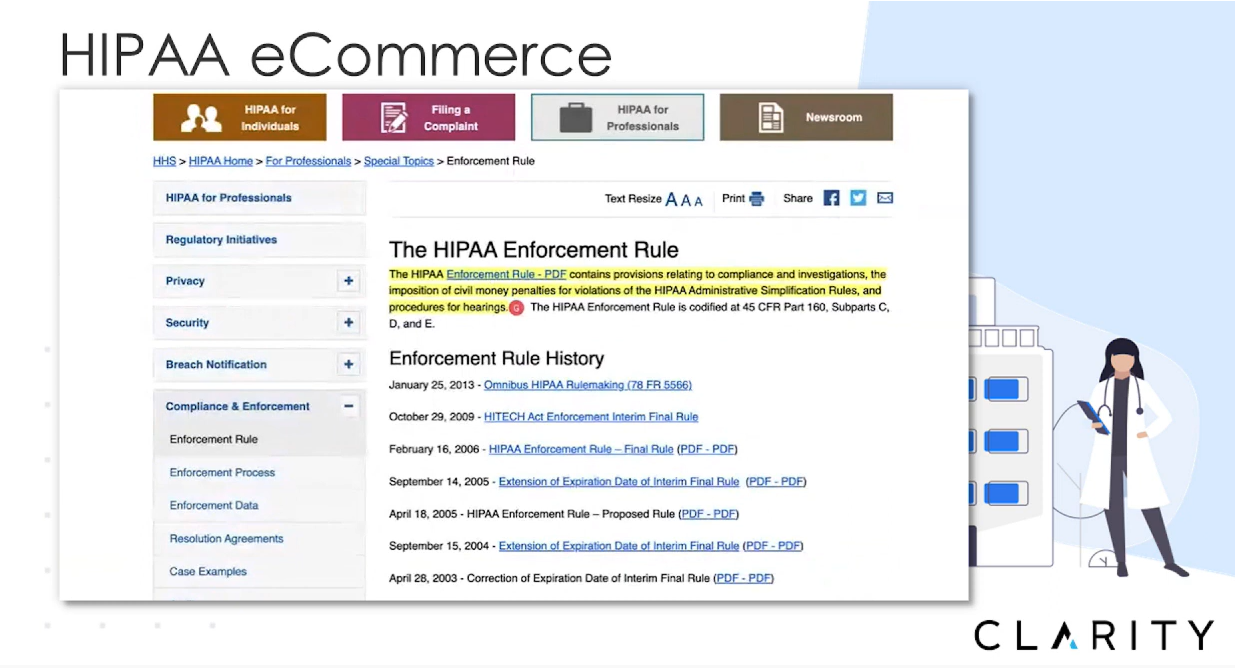Open the Newsroom tile

click(x=806, y=117)
